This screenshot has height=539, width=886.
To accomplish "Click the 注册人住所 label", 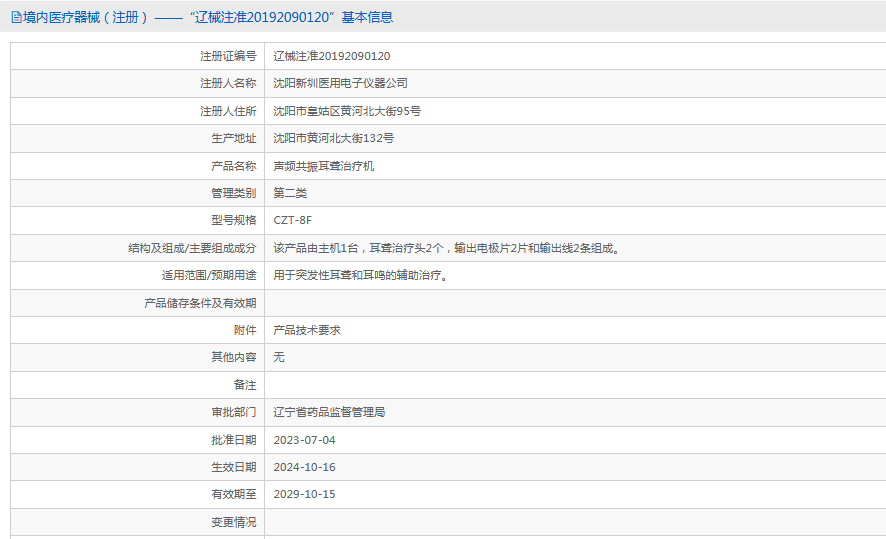I will (x=228, y=111).
